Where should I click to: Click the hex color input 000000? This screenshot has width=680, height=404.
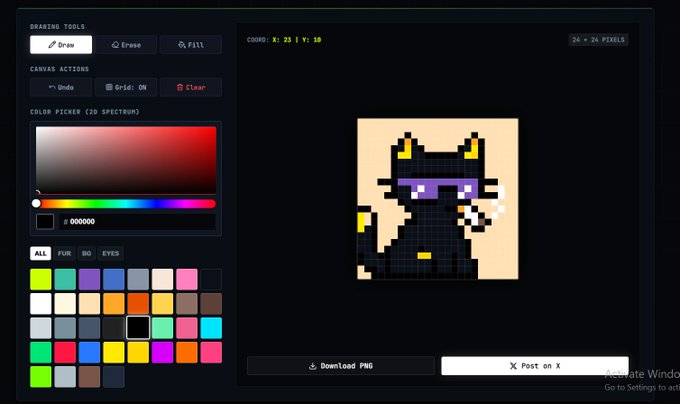point(137,222)
